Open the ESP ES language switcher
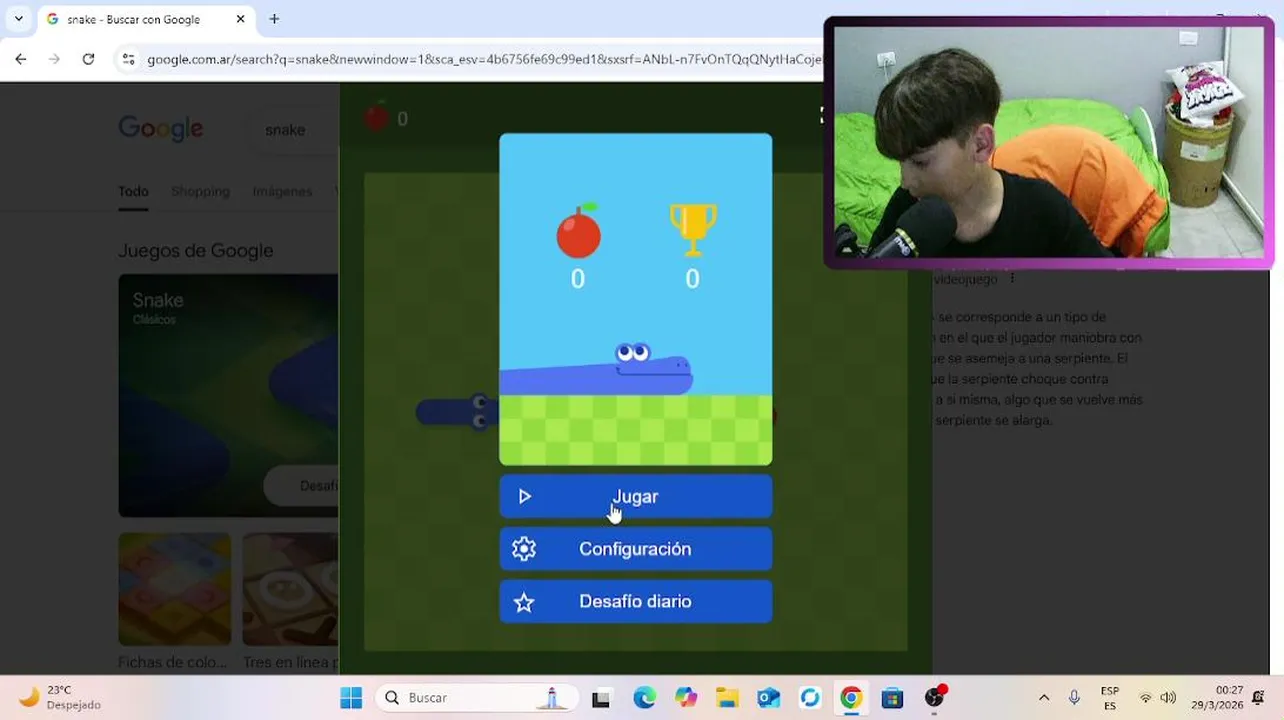1284x720 pixels. point(1110,698)
